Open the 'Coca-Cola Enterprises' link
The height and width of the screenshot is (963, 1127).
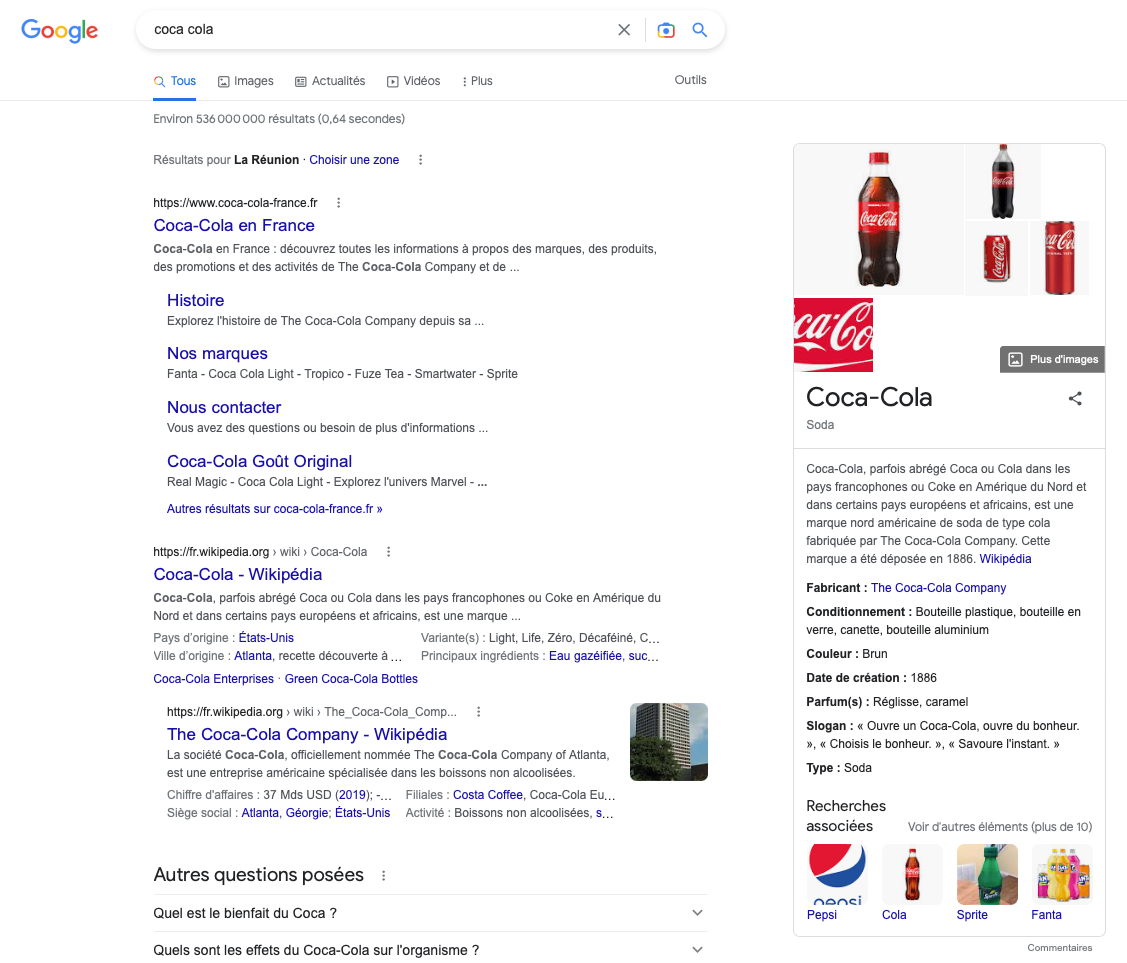213,678
